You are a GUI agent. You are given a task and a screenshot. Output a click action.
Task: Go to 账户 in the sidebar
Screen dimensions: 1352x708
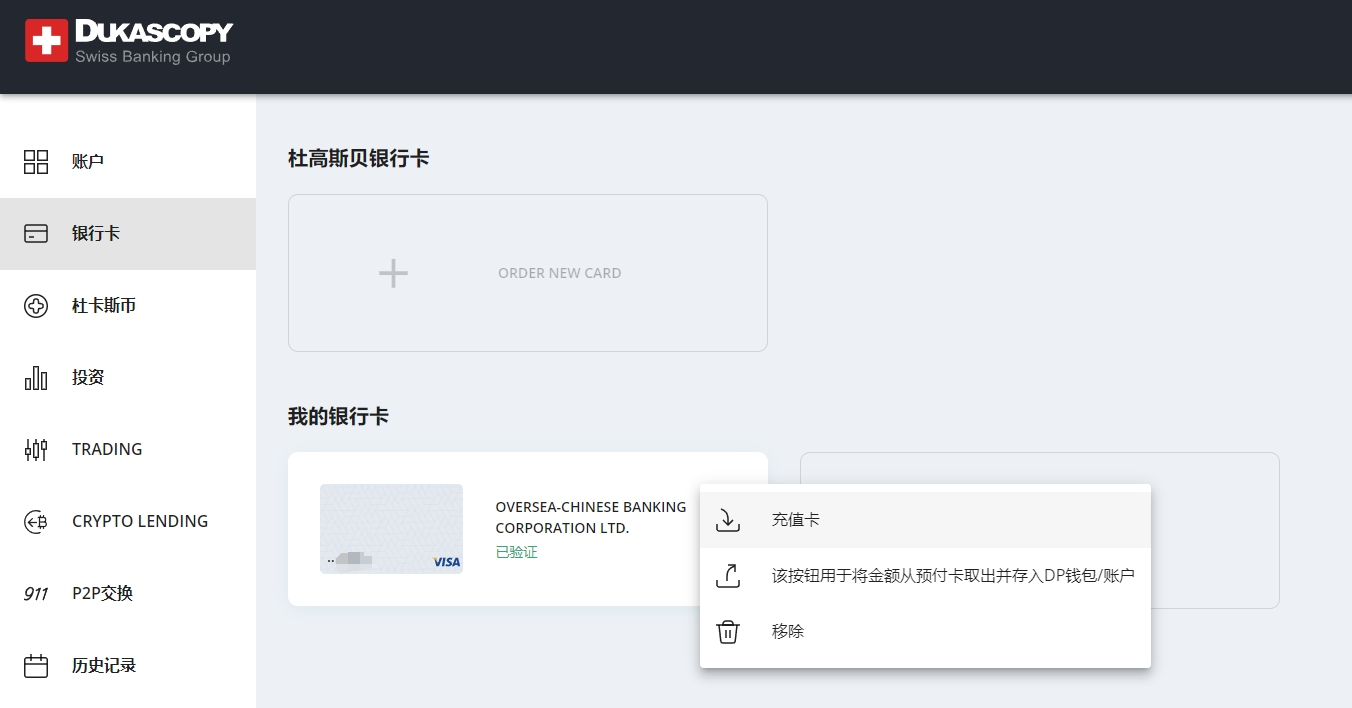(128, 162)
